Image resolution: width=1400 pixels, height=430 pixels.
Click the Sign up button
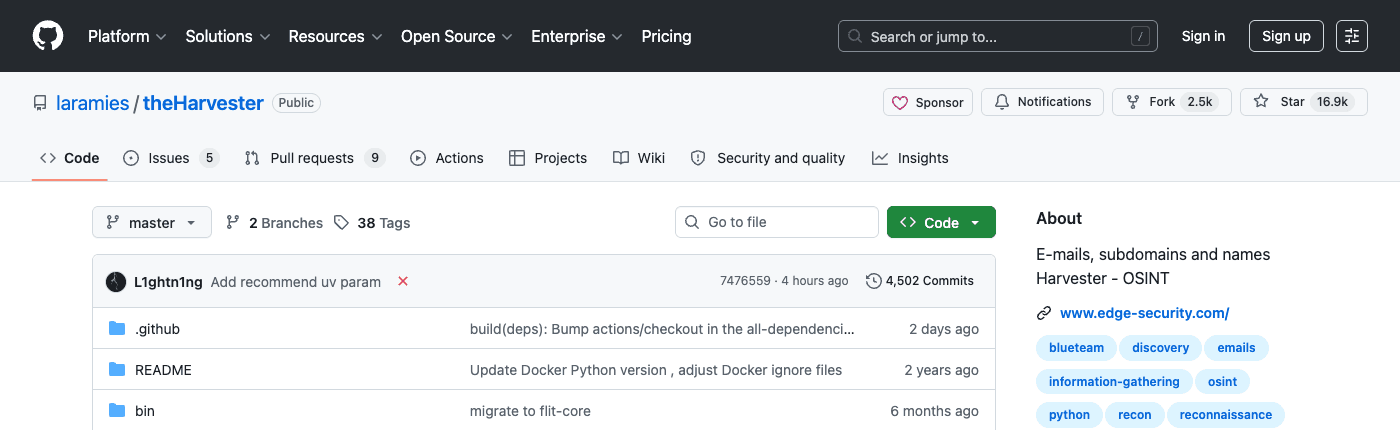(1286, 36)
